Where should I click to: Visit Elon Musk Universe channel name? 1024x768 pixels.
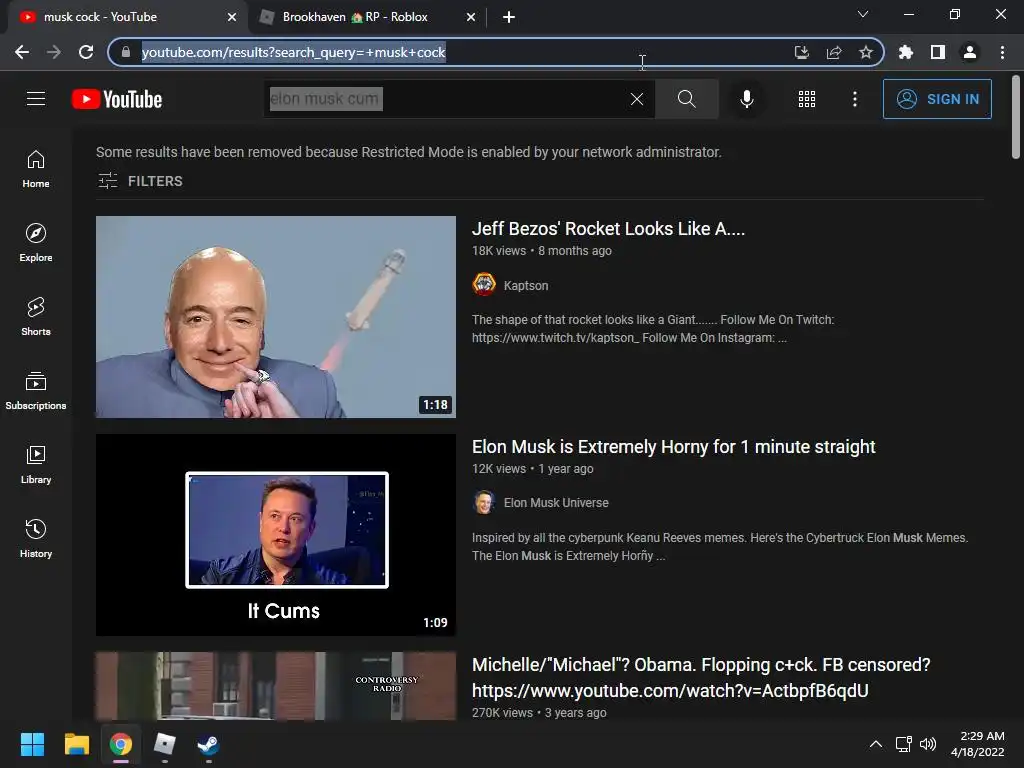click(556, 503)
